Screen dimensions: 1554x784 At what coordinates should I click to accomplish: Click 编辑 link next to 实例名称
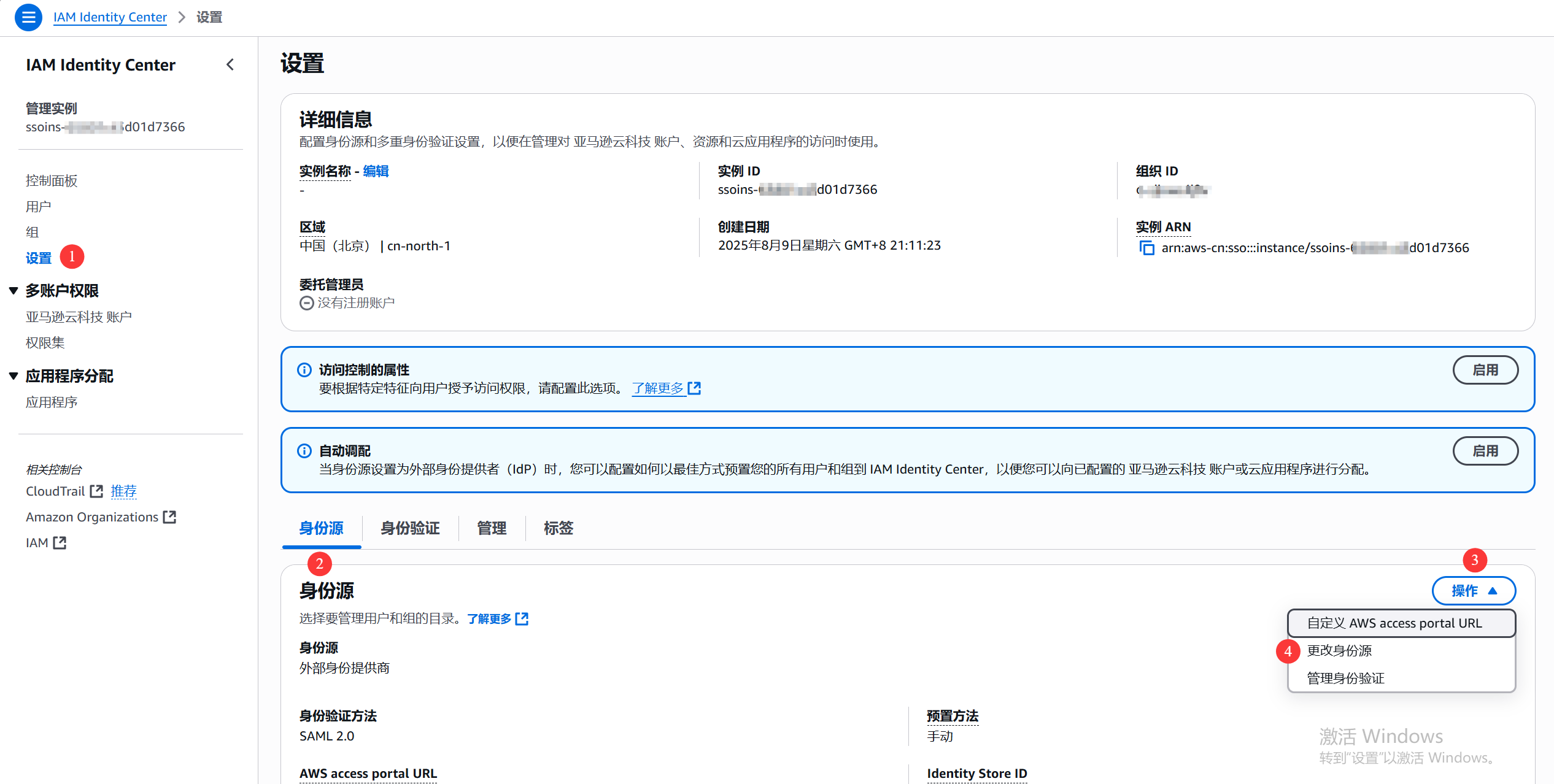[x=376, y=171]
